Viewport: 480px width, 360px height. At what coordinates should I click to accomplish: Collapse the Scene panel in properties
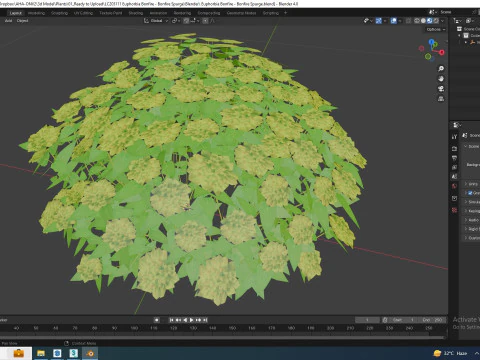466,146
